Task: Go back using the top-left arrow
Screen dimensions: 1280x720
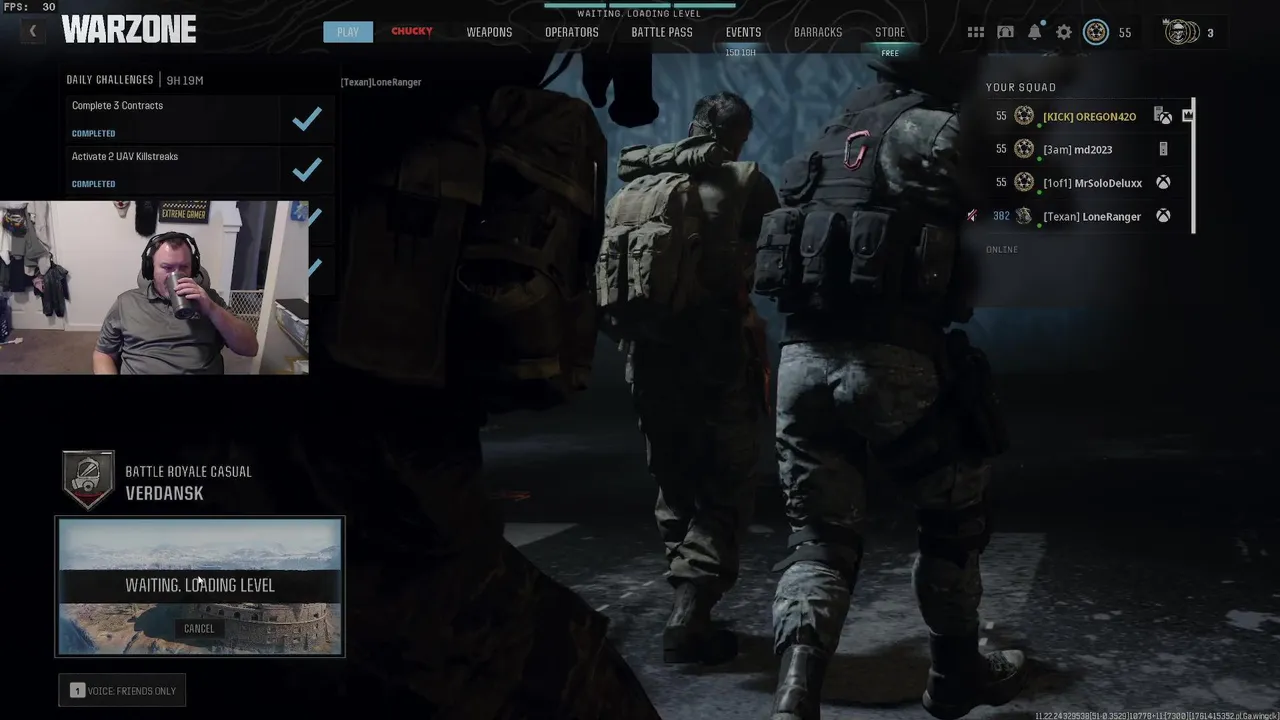Action: coord(32,32)
